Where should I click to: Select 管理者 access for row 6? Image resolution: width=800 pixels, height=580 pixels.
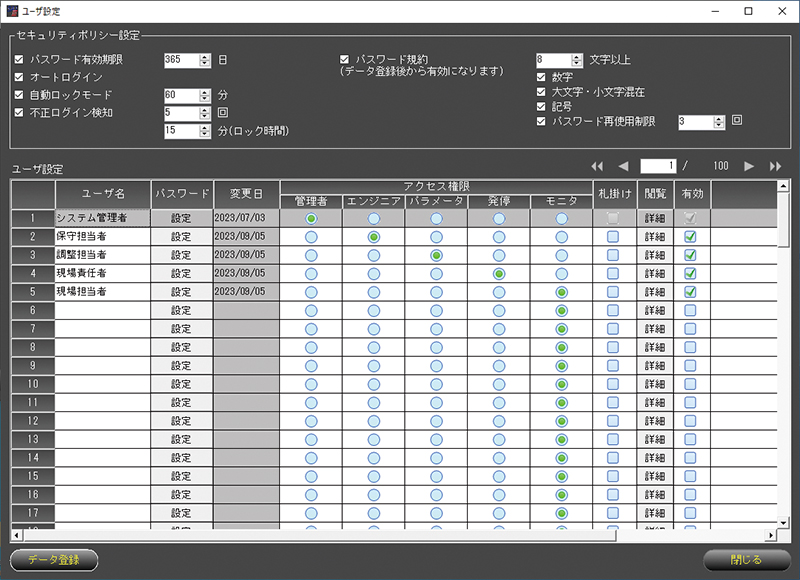pos(311,311)
